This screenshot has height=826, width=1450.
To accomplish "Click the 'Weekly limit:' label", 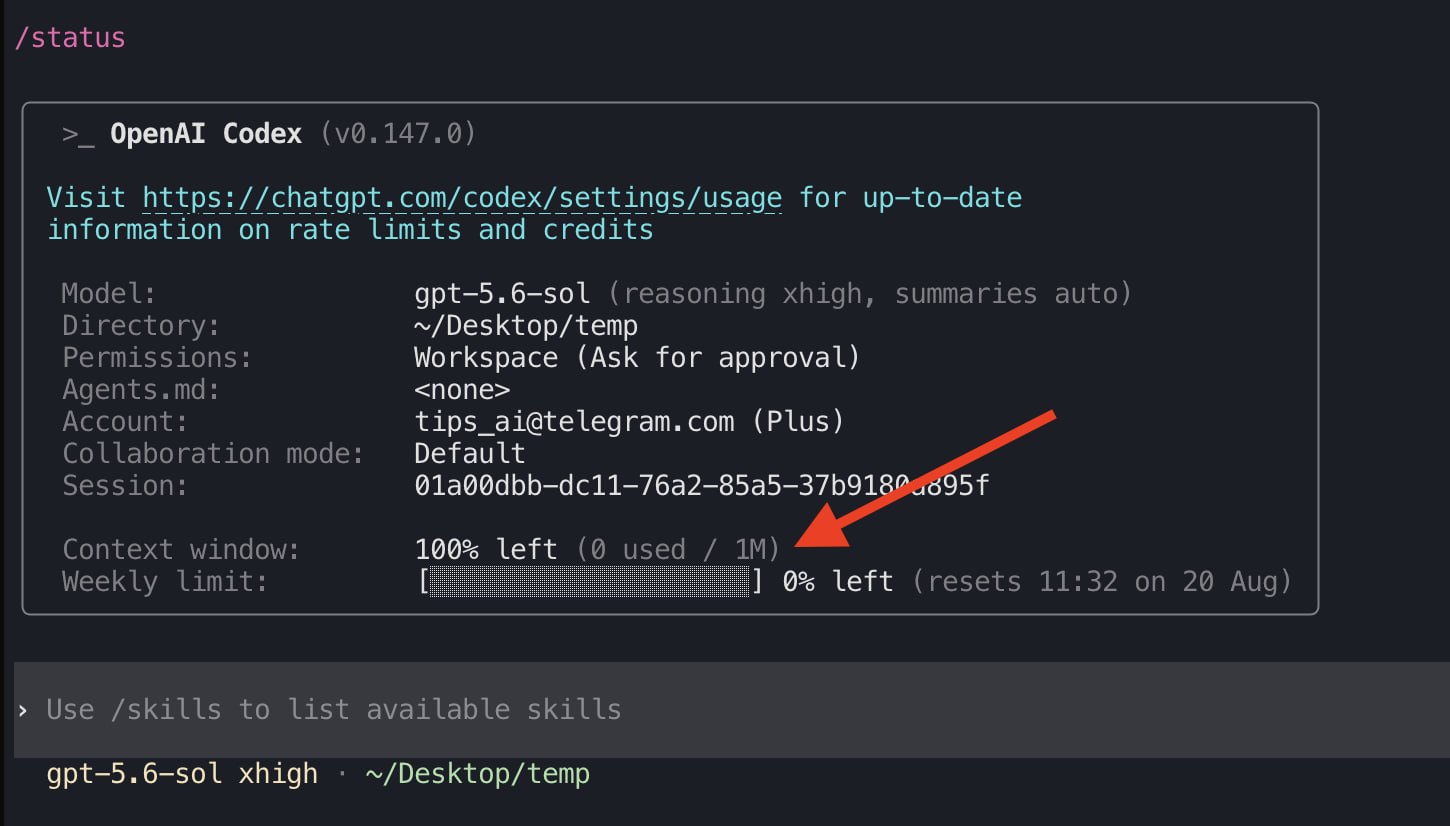I will tap(165, 582).
